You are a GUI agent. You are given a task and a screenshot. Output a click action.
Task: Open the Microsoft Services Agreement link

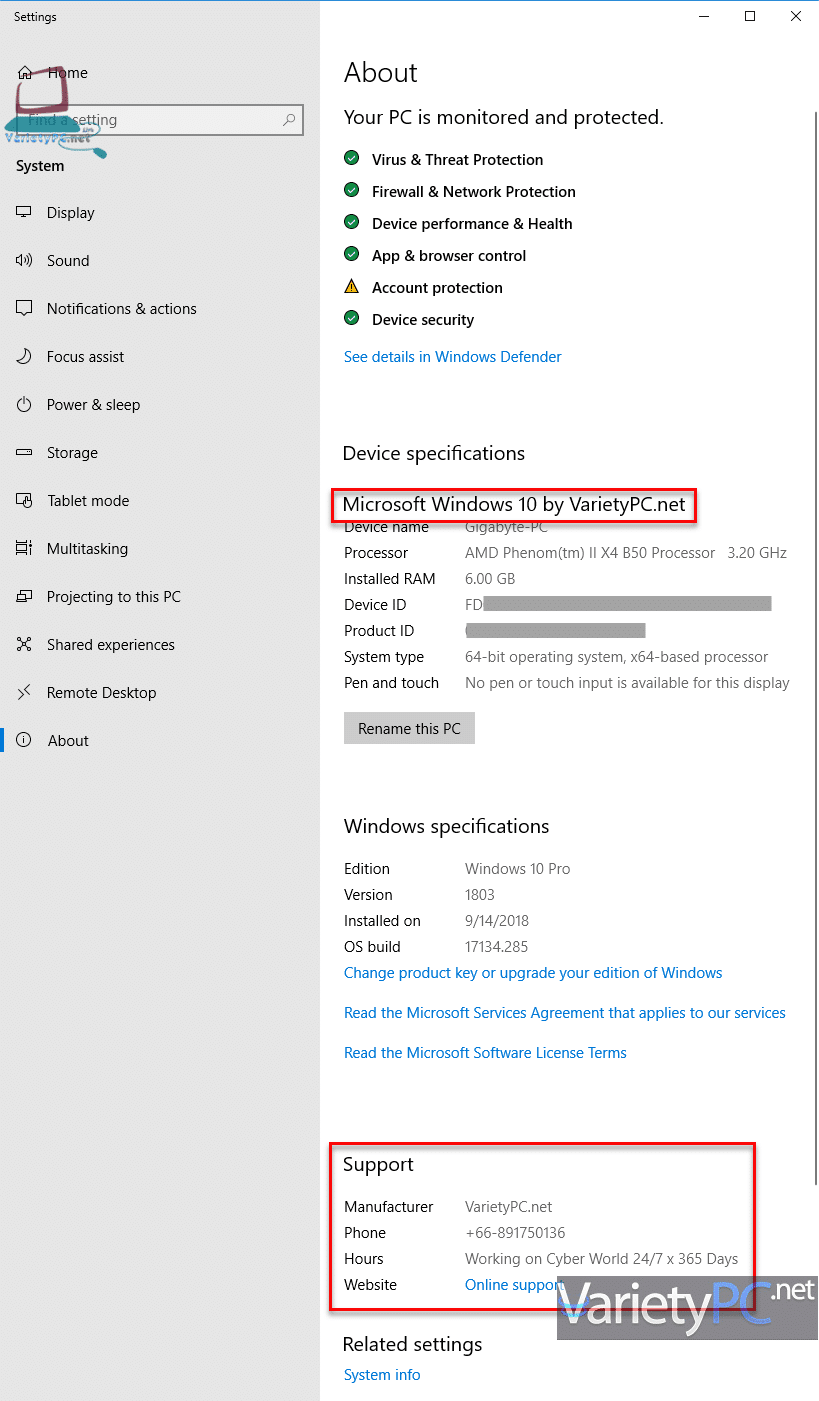[565, 1013]
